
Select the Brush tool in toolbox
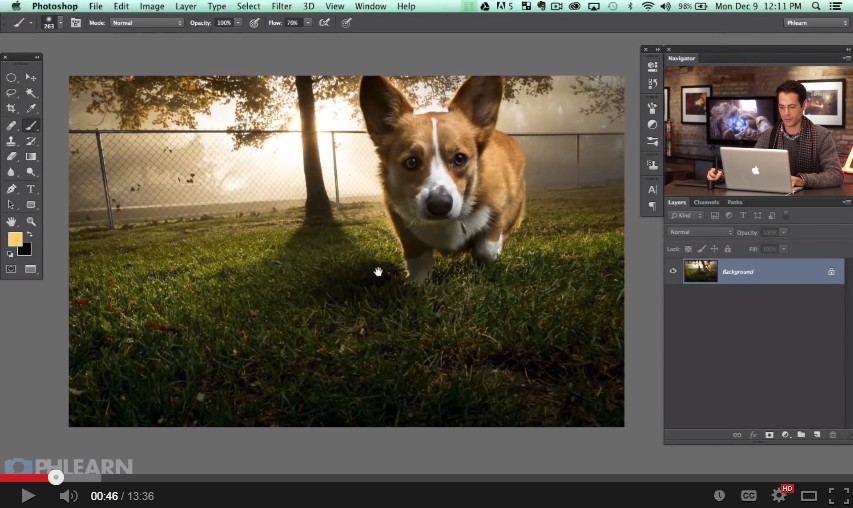point(30,125)
